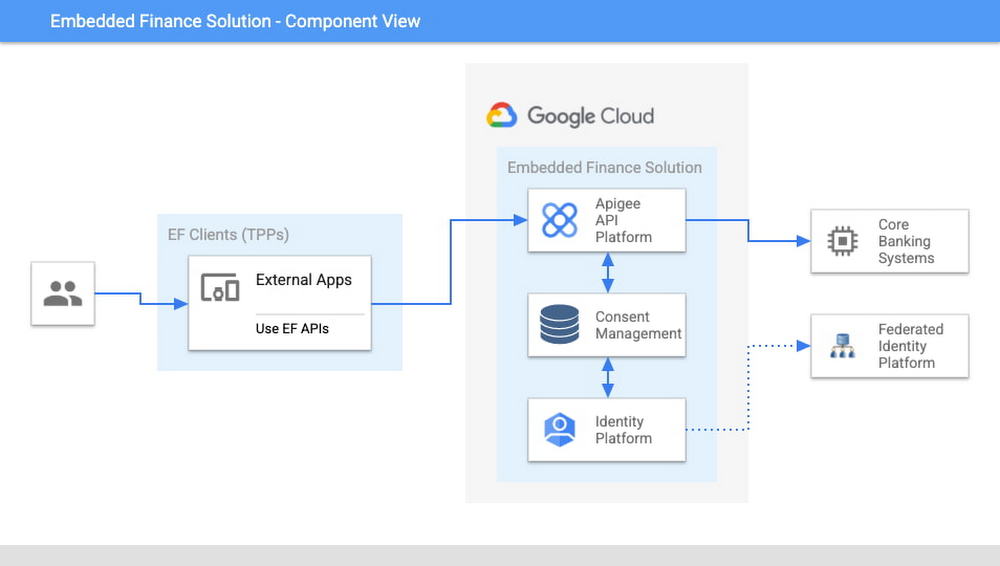Click the "EF Clients (TPPs)" group heading
The width and height of the screenshot is (1000, 566).
(x=228, y=234)
